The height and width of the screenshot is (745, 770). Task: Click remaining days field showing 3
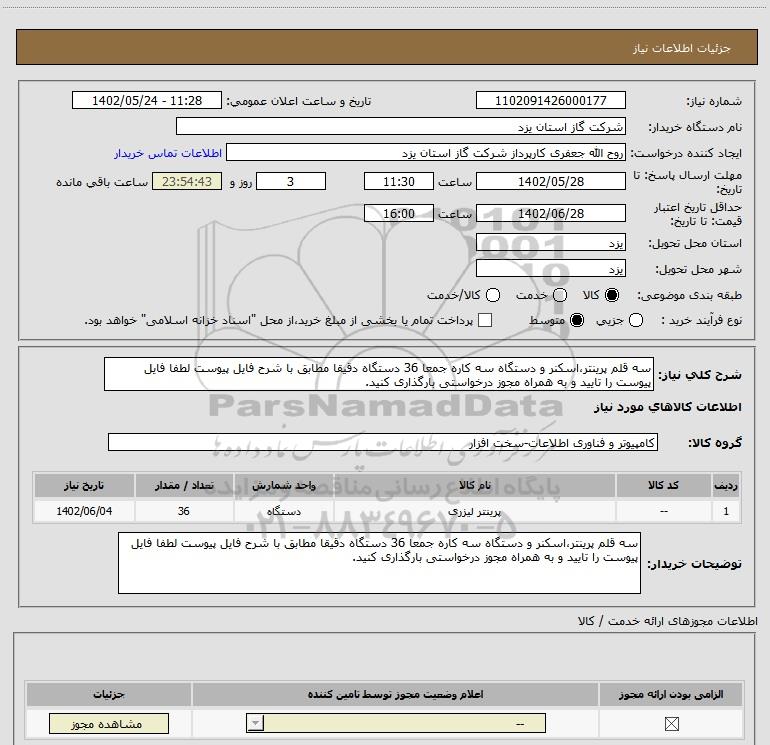pyautogui.click(x=291, y=181)
